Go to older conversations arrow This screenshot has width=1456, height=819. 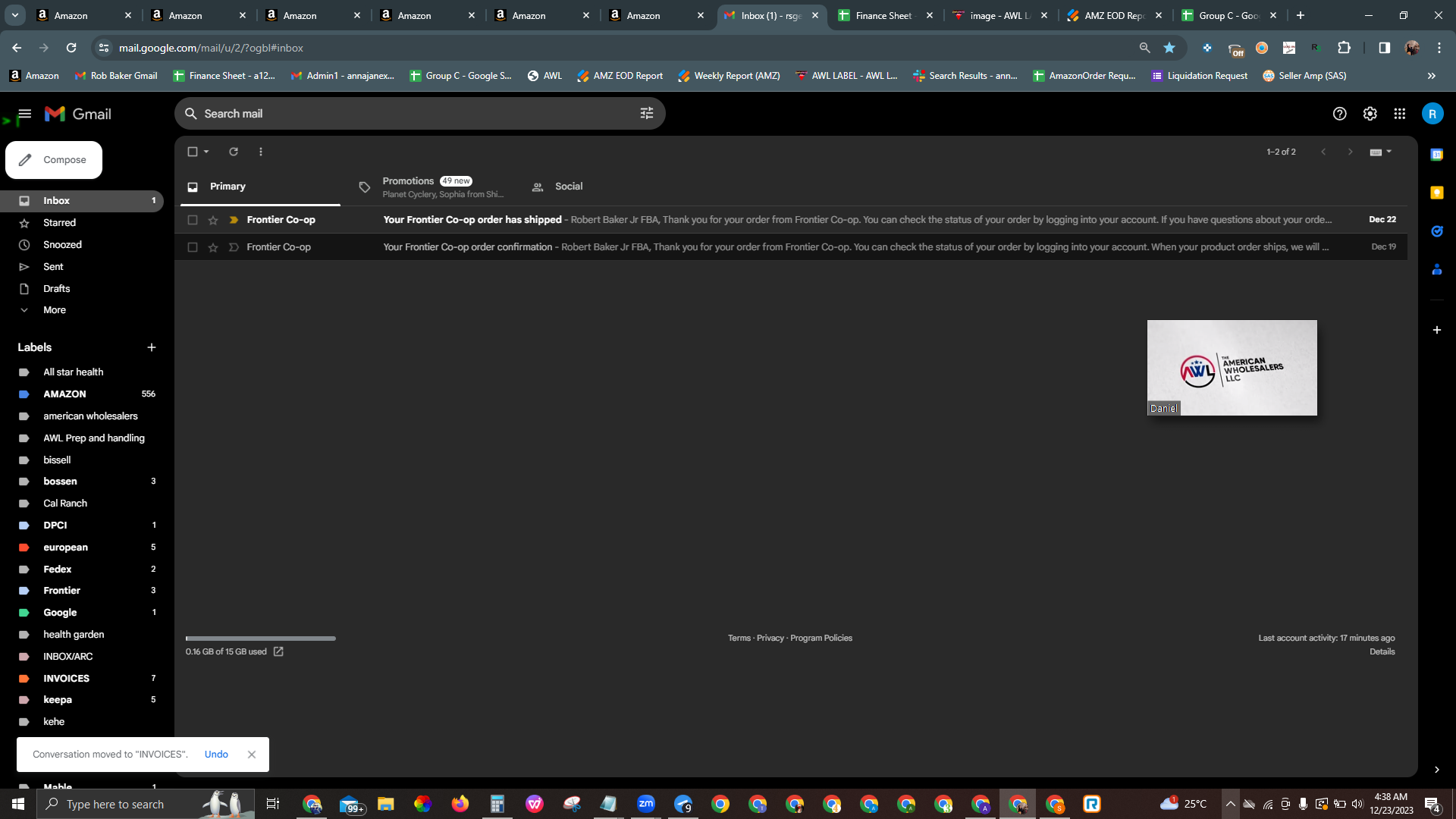pyautogui.click(x=1350, y=152)
